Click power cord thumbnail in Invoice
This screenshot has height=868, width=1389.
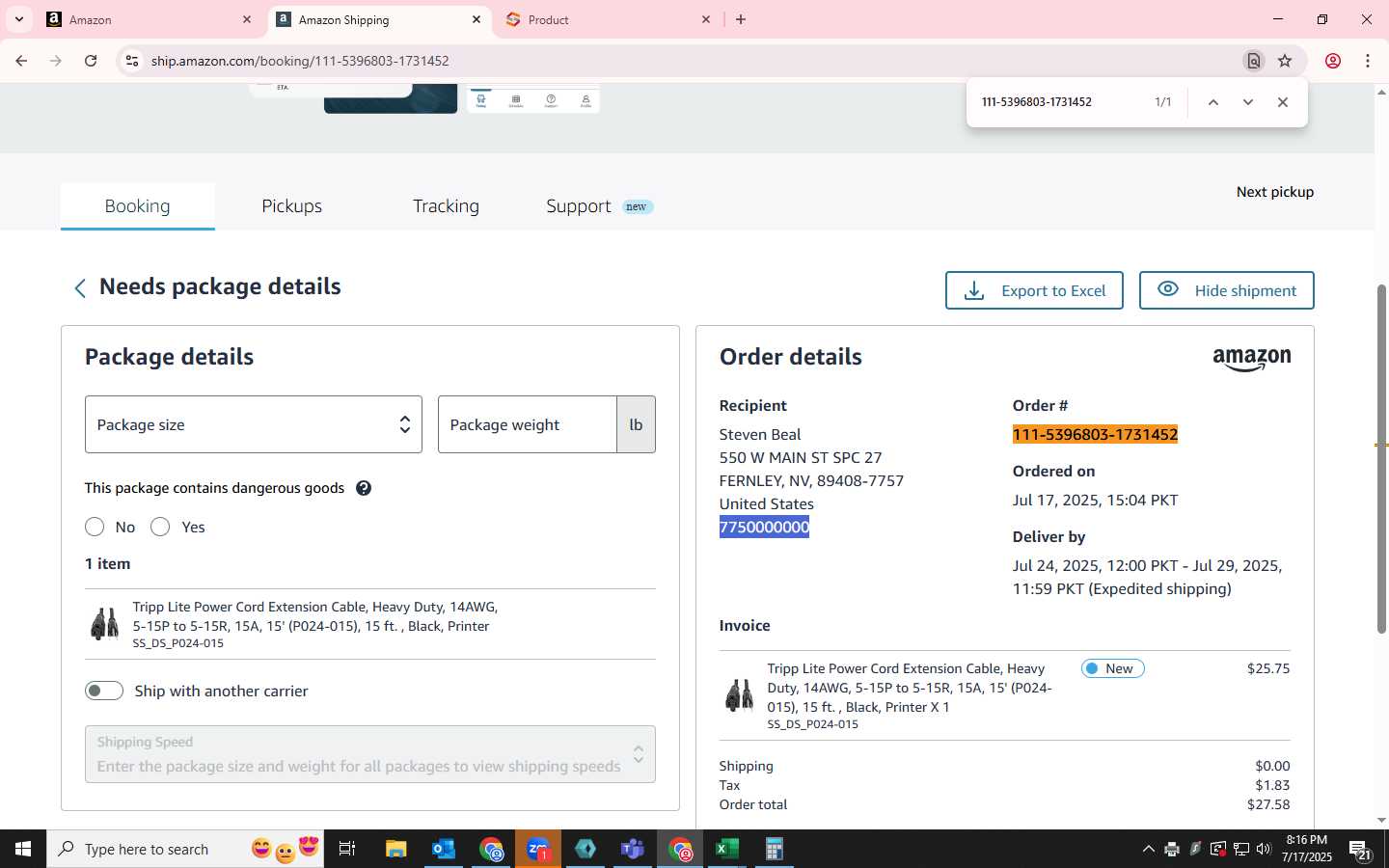coord(739,694)
